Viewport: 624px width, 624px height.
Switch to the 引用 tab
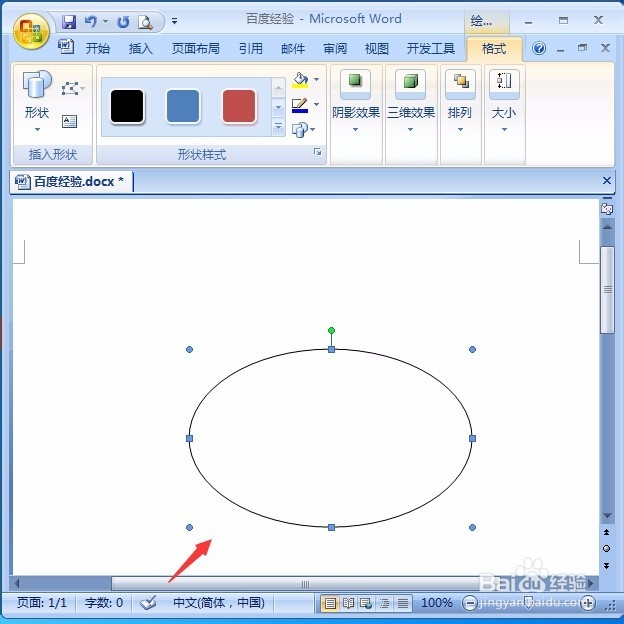[x=251, y=49]
